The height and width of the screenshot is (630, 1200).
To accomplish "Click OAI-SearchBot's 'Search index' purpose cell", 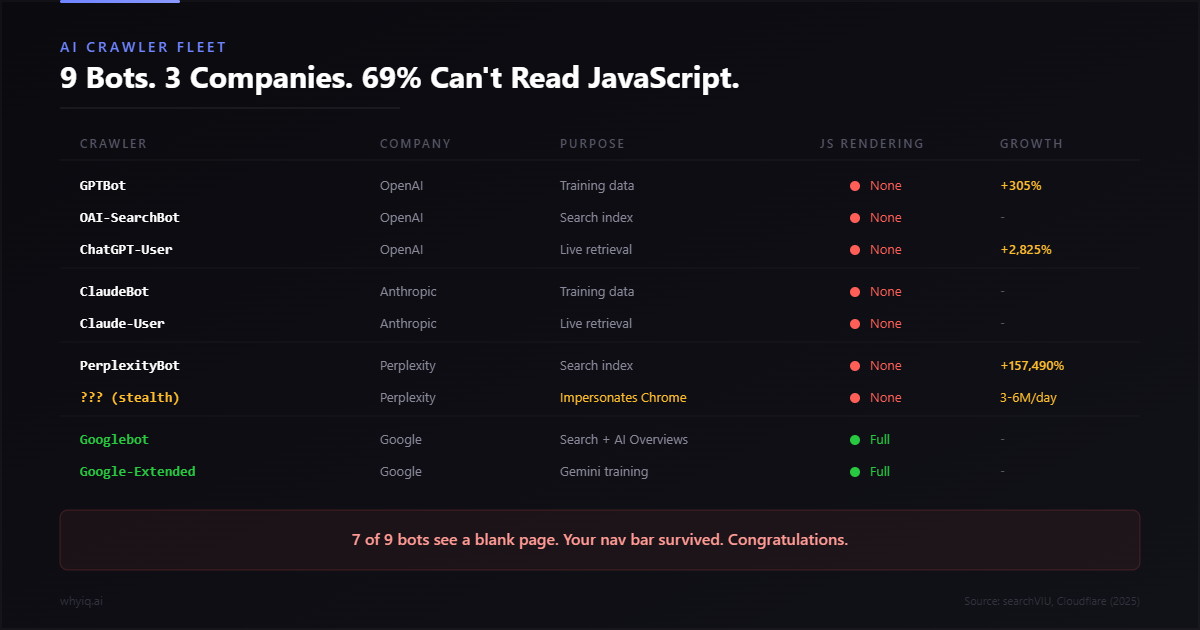I will (x=596, y=218).
